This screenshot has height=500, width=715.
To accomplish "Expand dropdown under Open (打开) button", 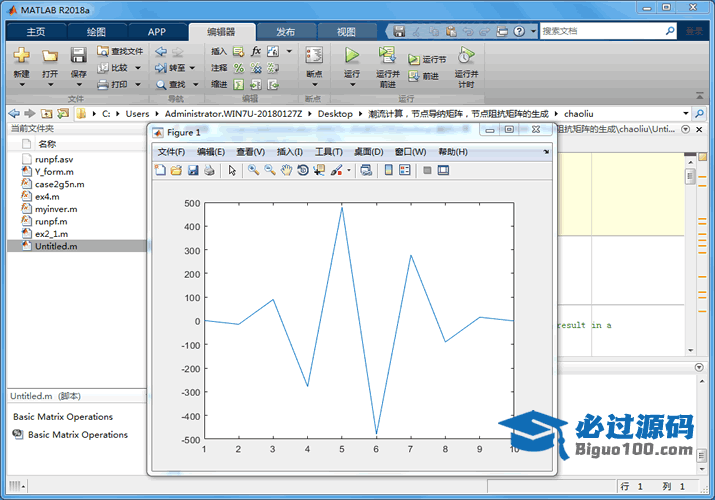I will point(50,84).
